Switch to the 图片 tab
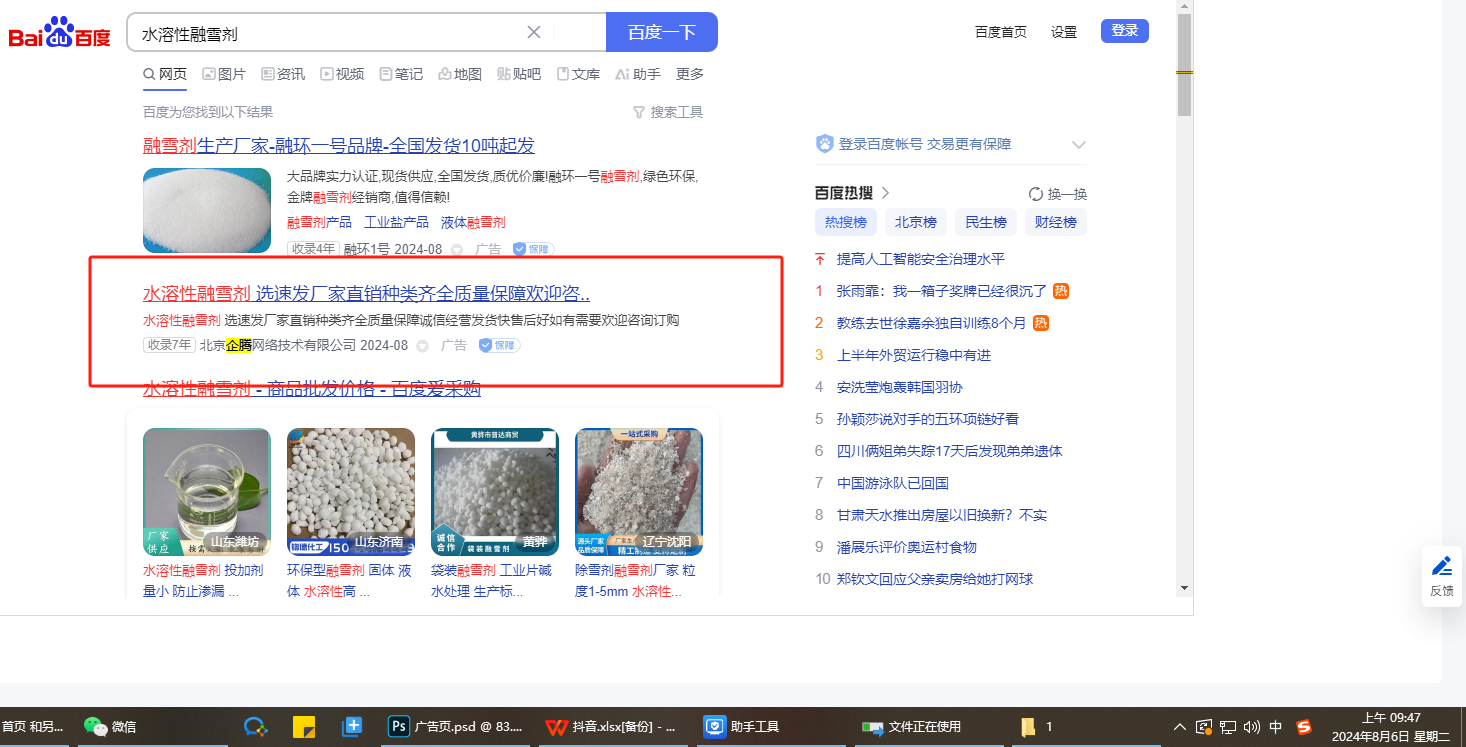This screenshot has height=747, width=1466. point(224,74)
